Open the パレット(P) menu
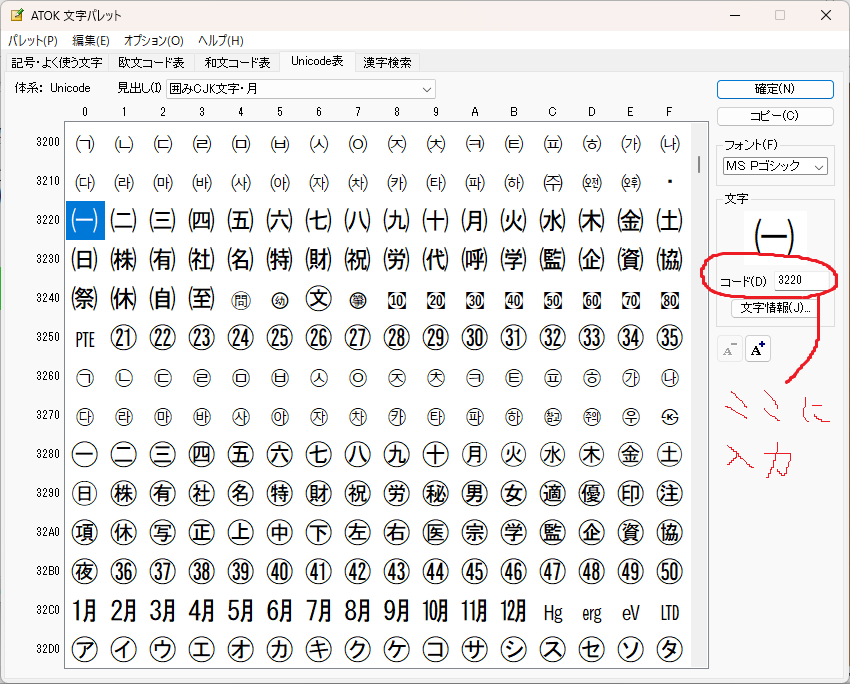The image size is (850, 684). (x=33, y=41)
